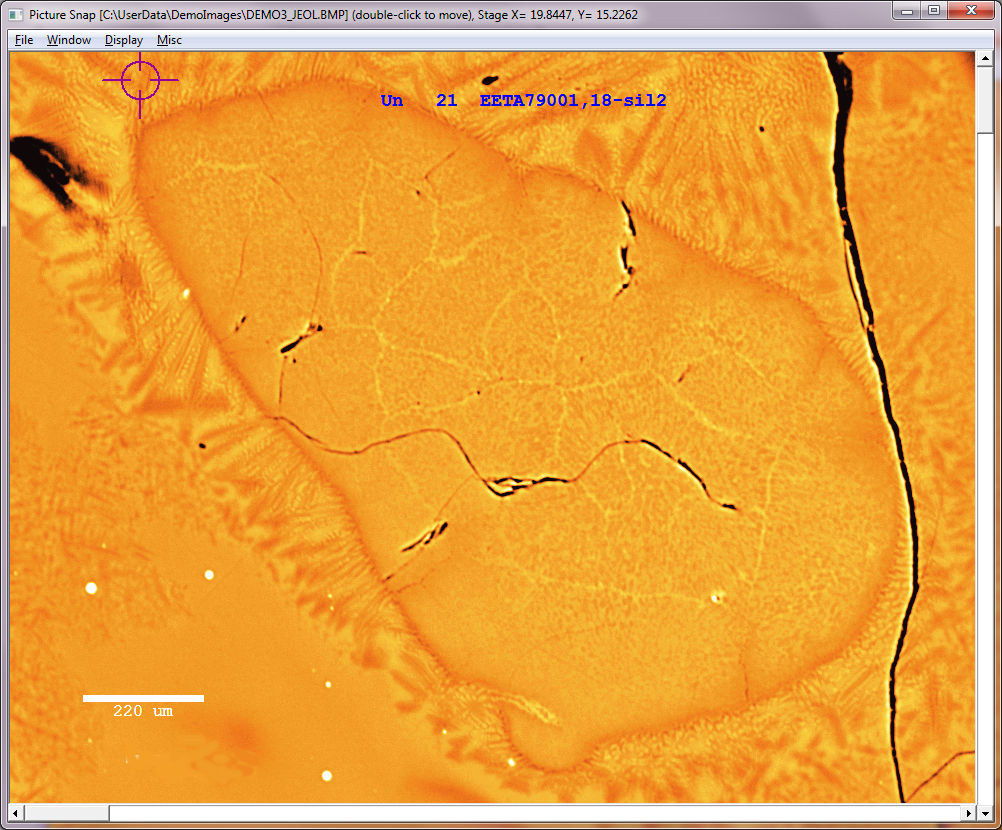Click the large black void at image's upper left
This screenshot has width=1002, height=830.
pyautogui.click(x=45, y=166)
